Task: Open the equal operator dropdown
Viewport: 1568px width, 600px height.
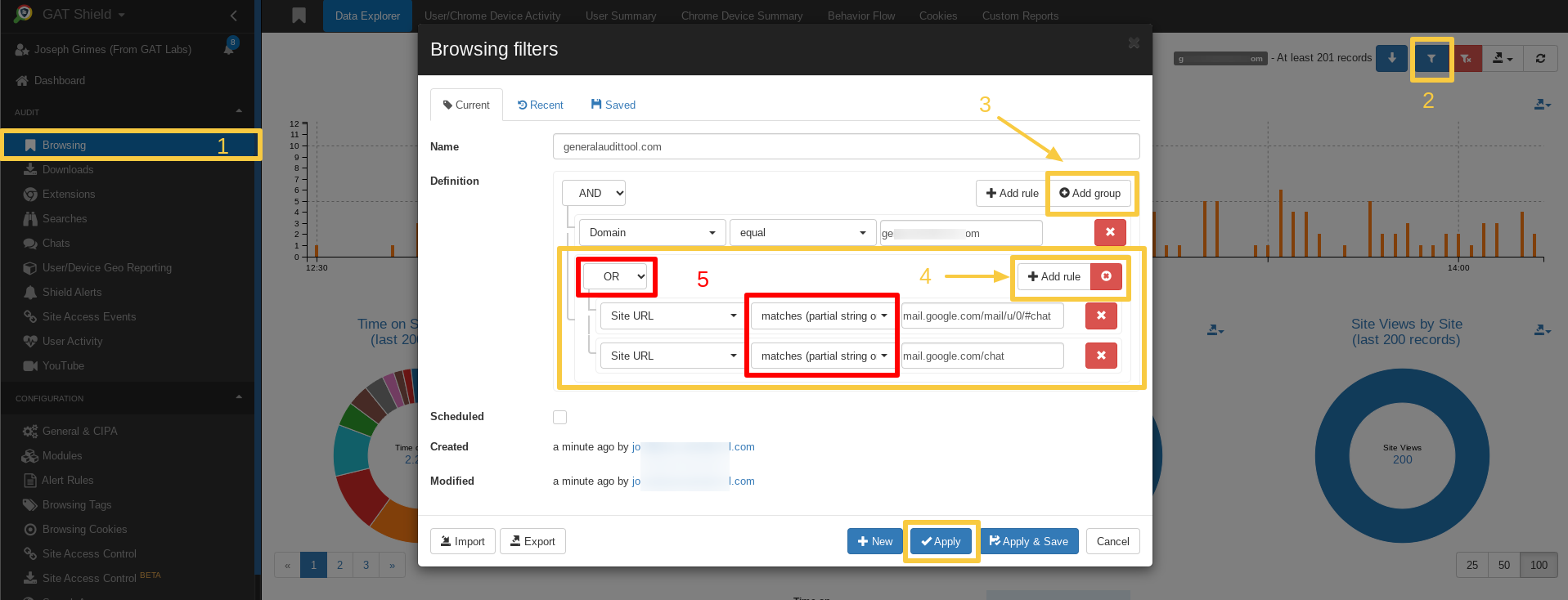Action: pos(802,232)
